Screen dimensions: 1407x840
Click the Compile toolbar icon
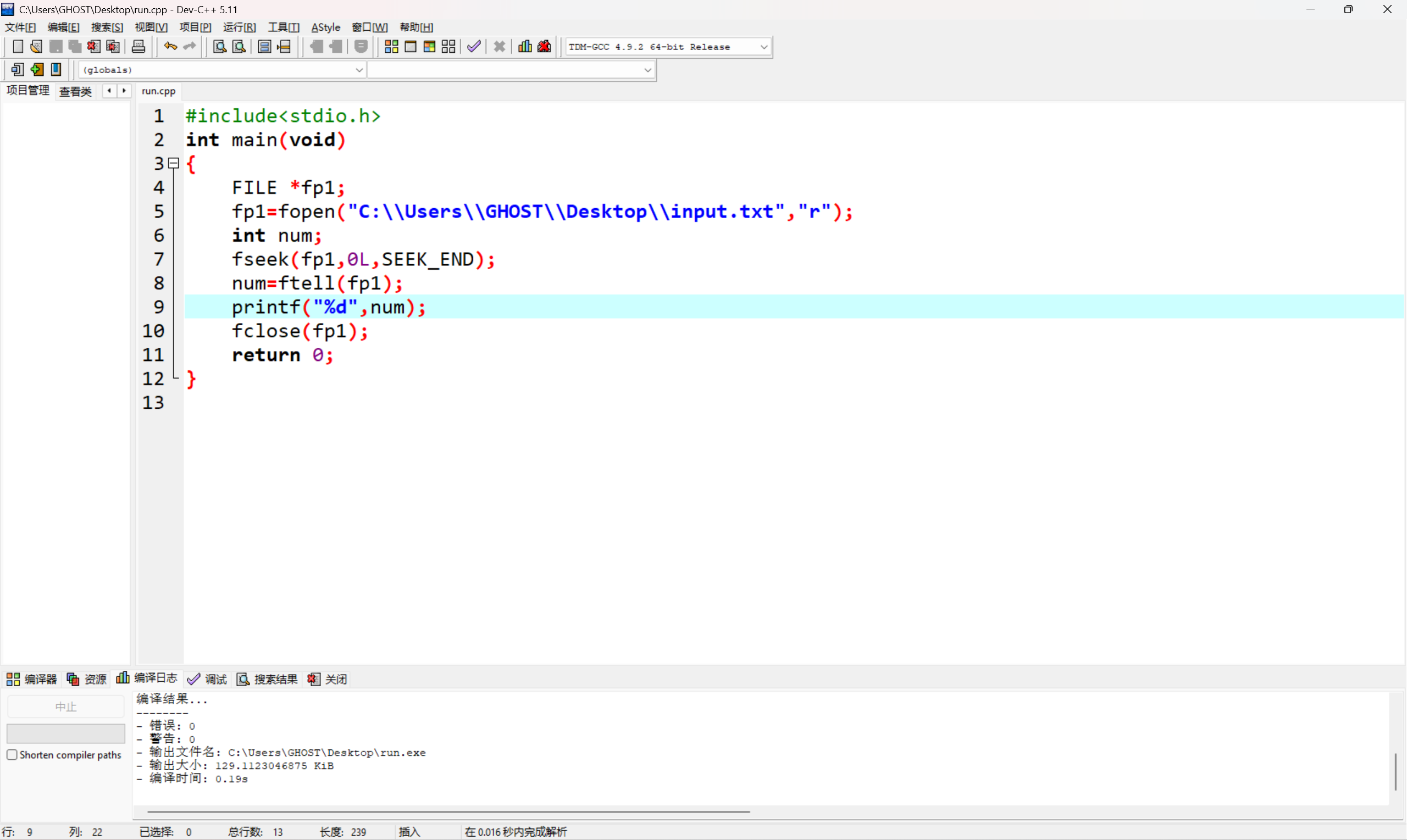[391, 46]
